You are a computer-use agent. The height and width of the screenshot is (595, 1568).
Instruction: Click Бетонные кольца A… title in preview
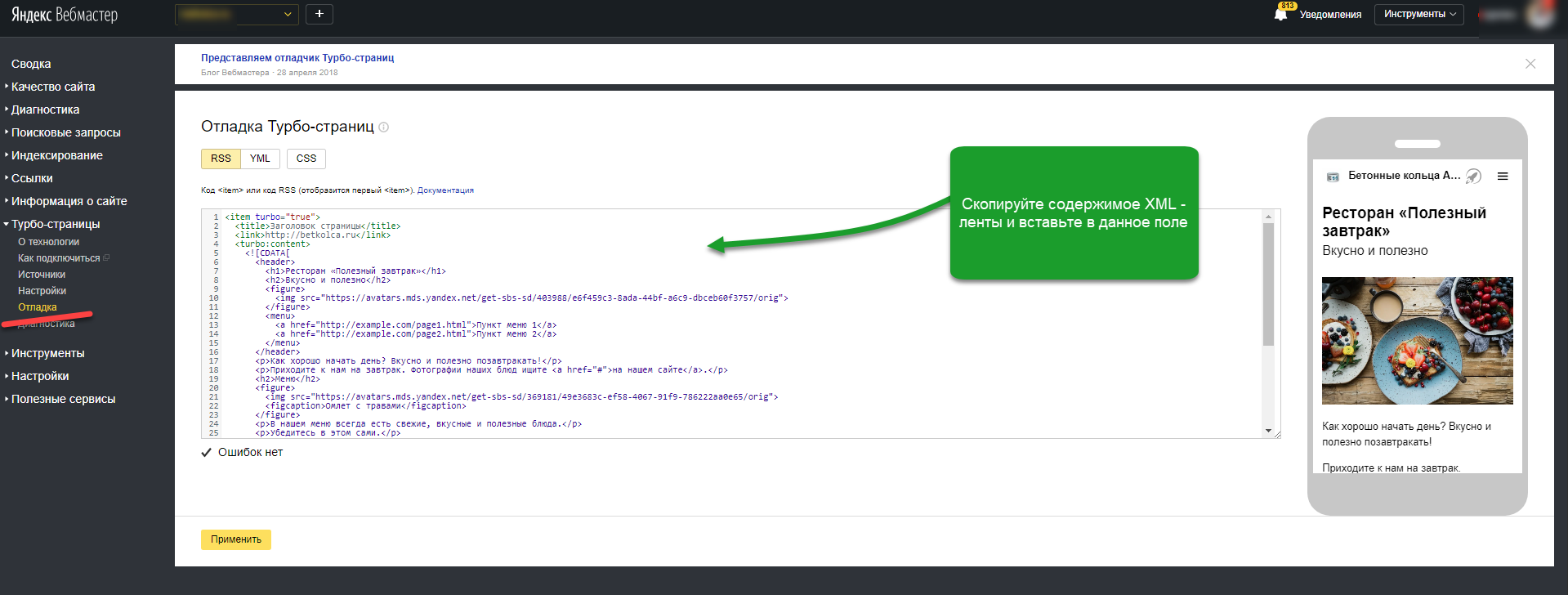tap(1404, 176)
